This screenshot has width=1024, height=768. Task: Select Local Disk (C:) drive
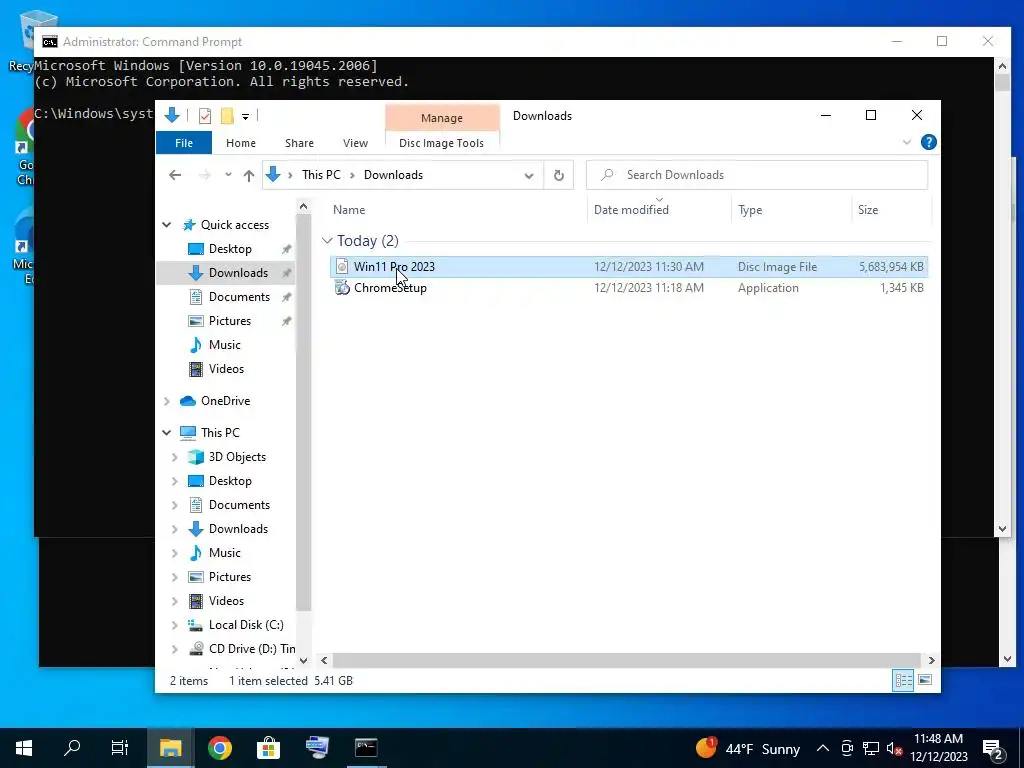pos(246,625)
